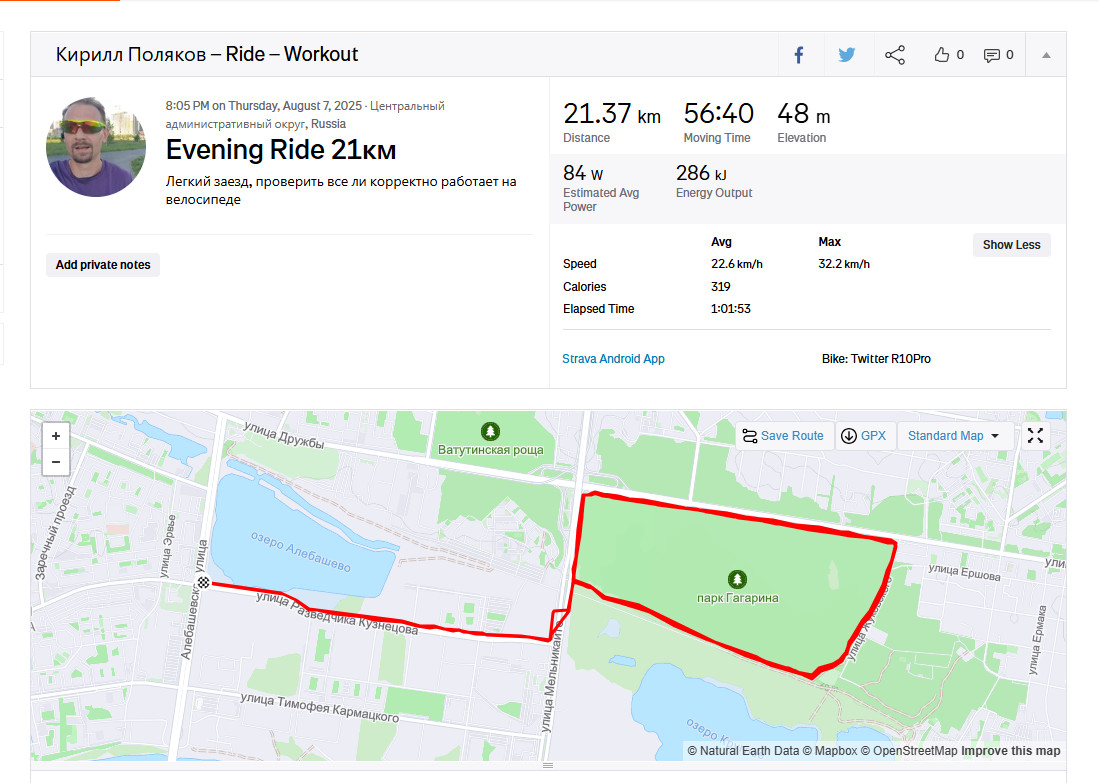1099x783 pixels.
Task: Collapse stats with Show Less
Action: point(1011,245)
